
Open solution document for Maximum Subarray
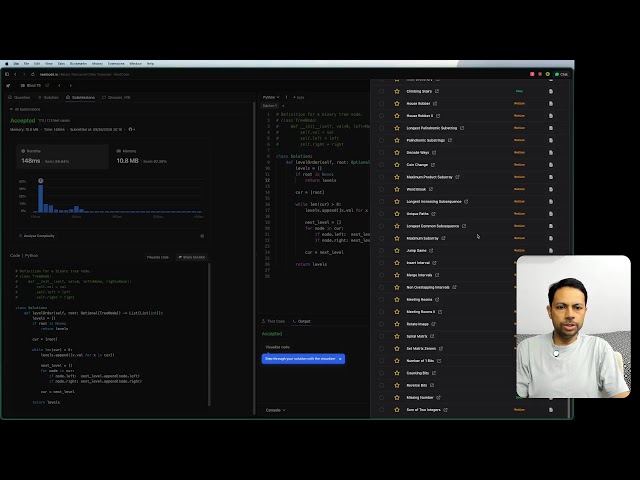pos(551,238)
